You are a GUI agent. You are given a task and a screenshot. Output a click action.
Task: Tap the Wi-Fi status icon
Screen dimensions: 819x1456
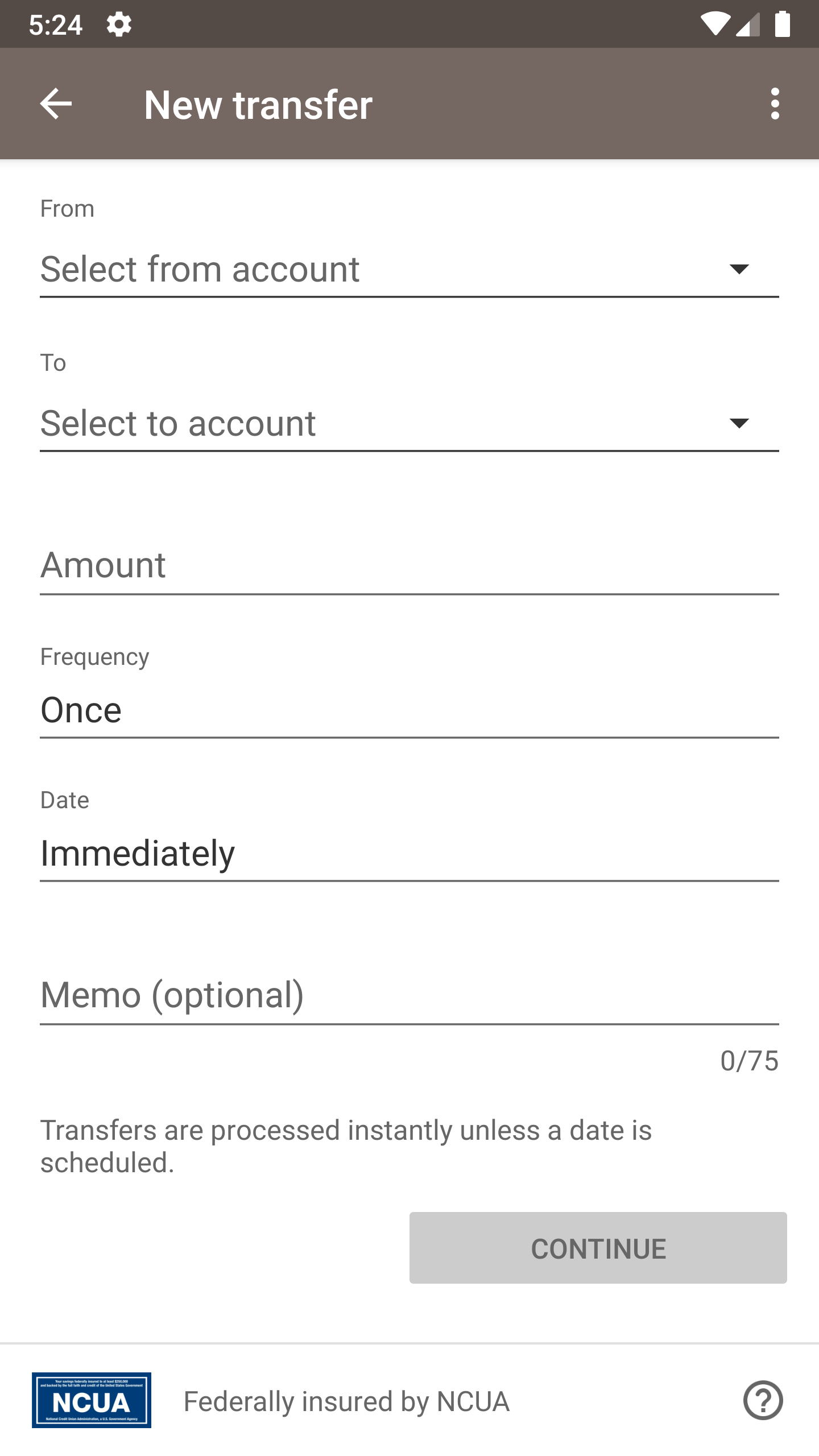tap(714, 24)
